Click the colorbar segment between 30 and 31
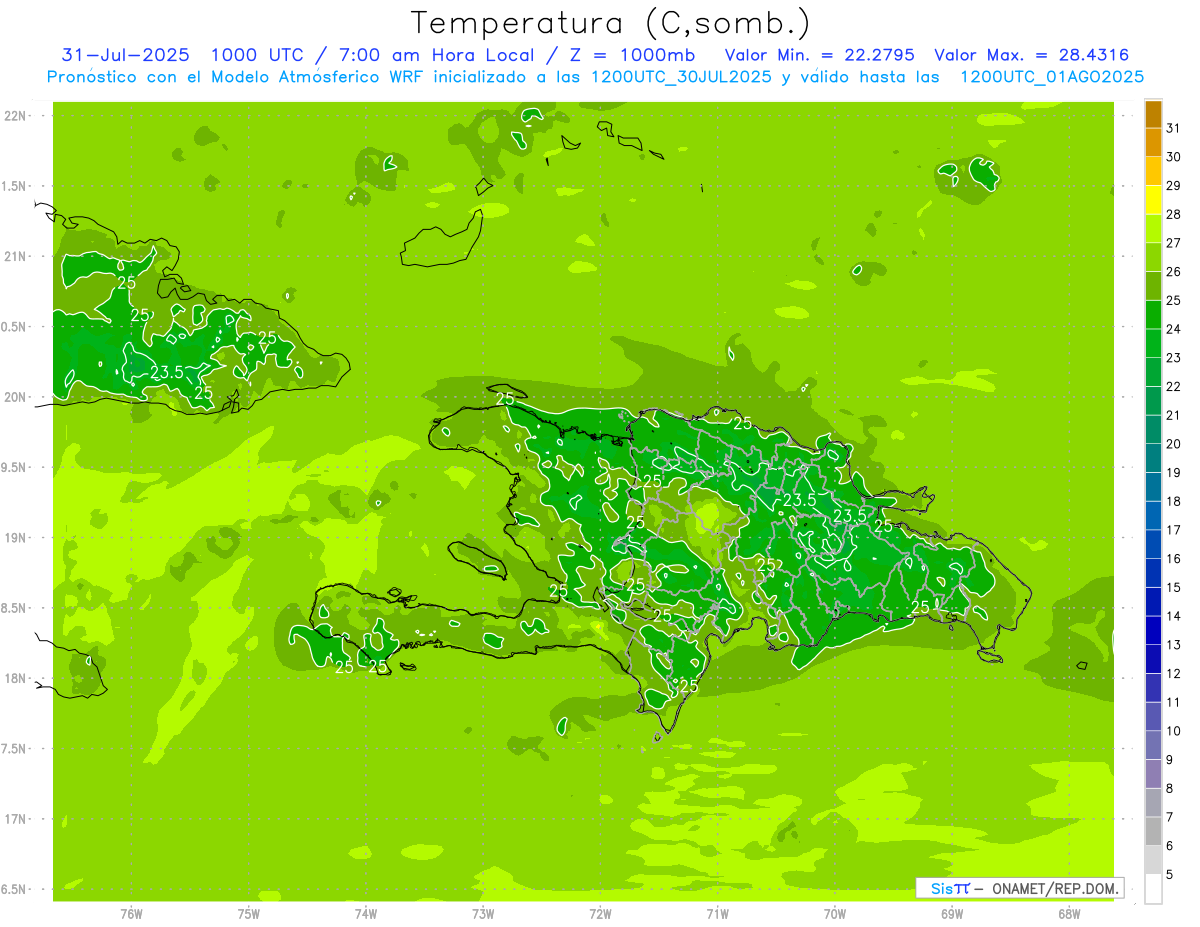 [1153, 142]
